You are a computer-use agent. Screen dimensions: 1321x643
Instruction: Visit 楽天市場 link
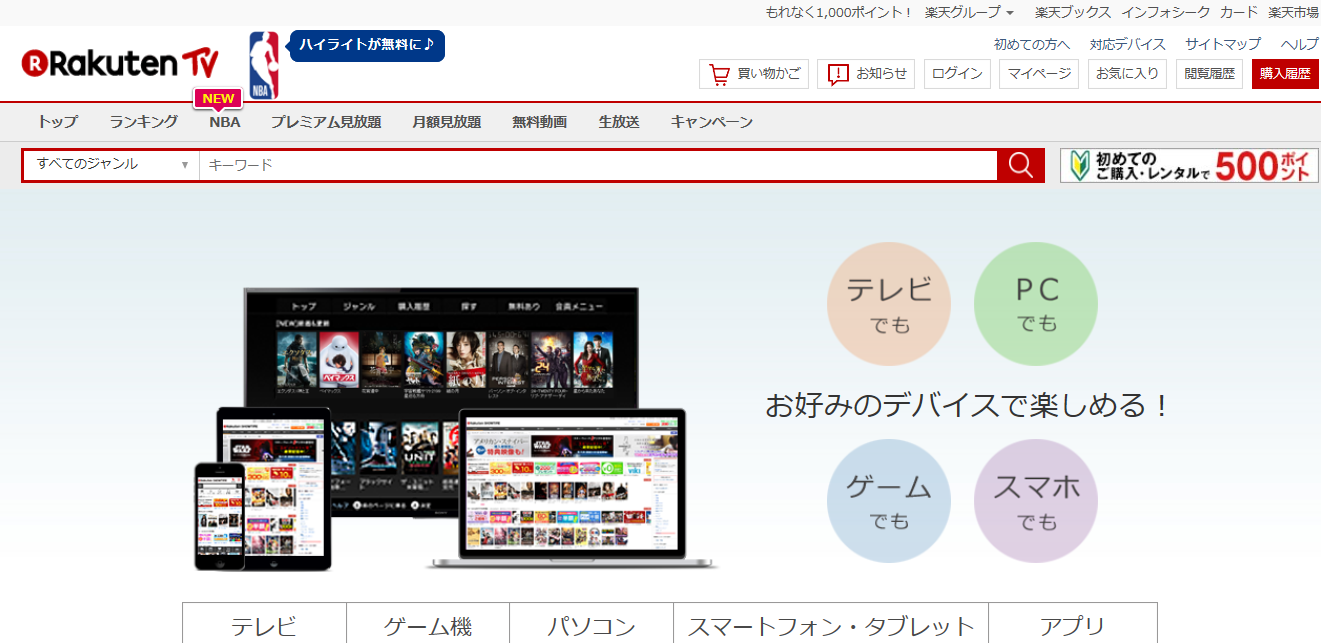click(1294, 12)
